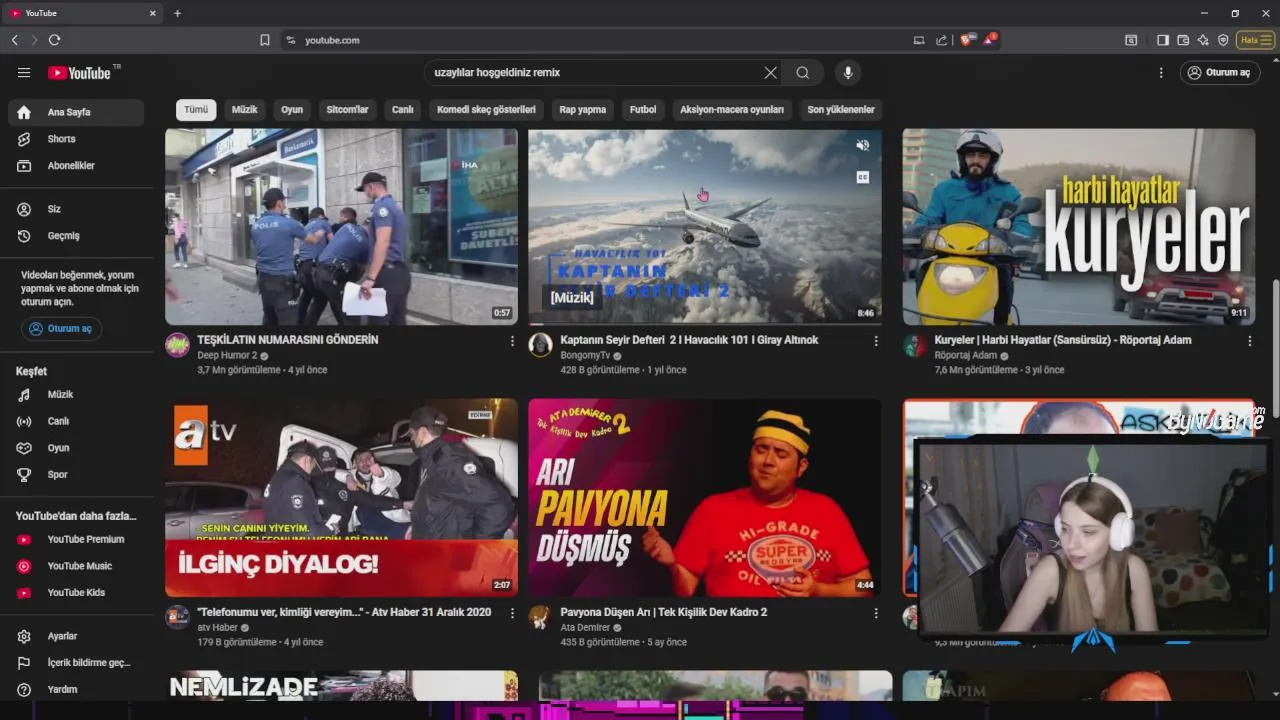The height and width of the screenshot is (720, 1280).
Task: Open options for Pavyona Düşen Arı video
Action: point(876,613)
